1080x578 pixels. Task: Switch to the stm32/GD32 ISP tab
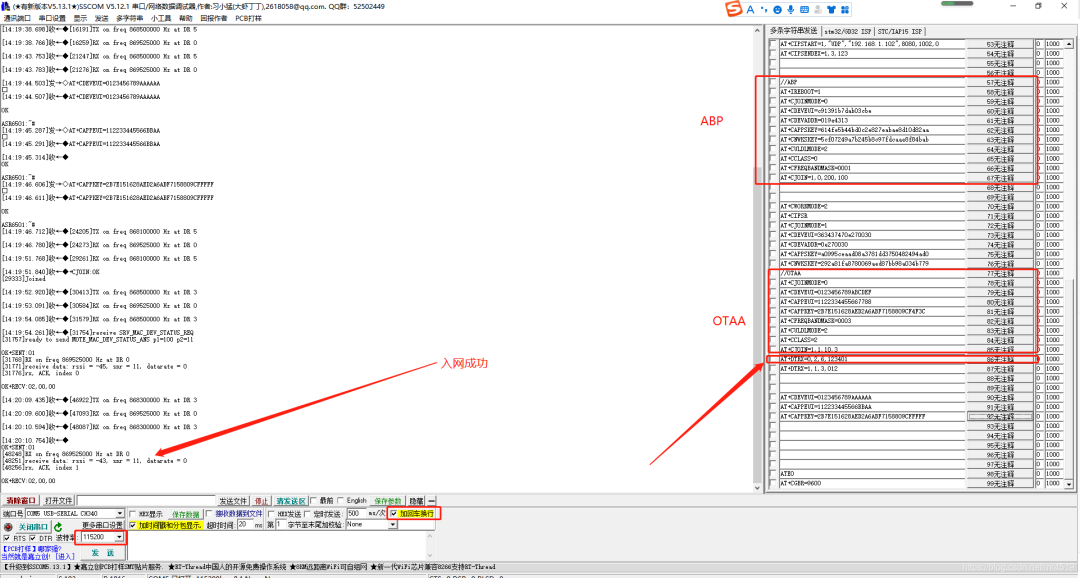click(x=847, y=31)
